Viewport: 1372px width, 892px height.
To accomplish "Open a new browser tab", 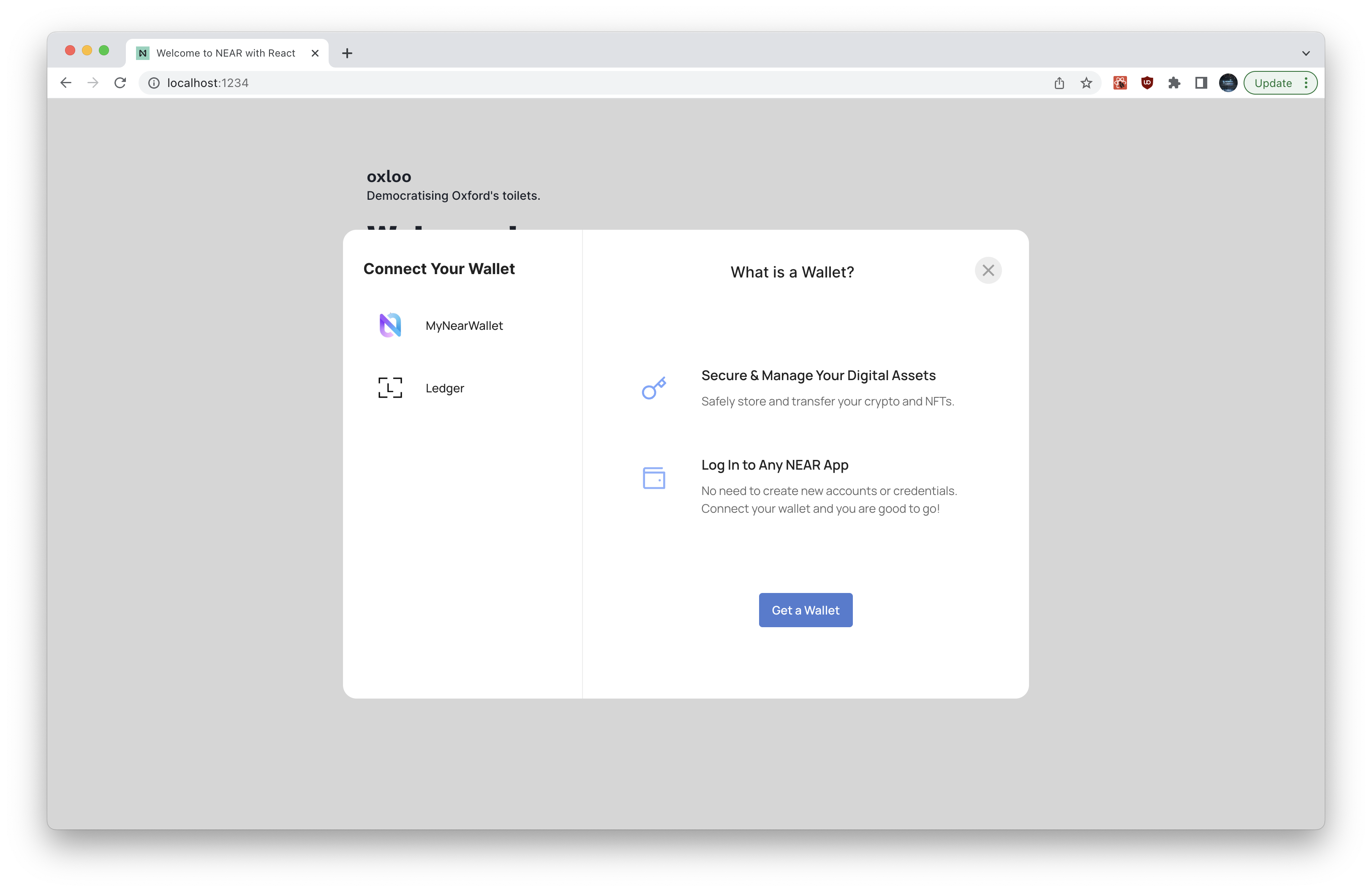I will (347, 53).
